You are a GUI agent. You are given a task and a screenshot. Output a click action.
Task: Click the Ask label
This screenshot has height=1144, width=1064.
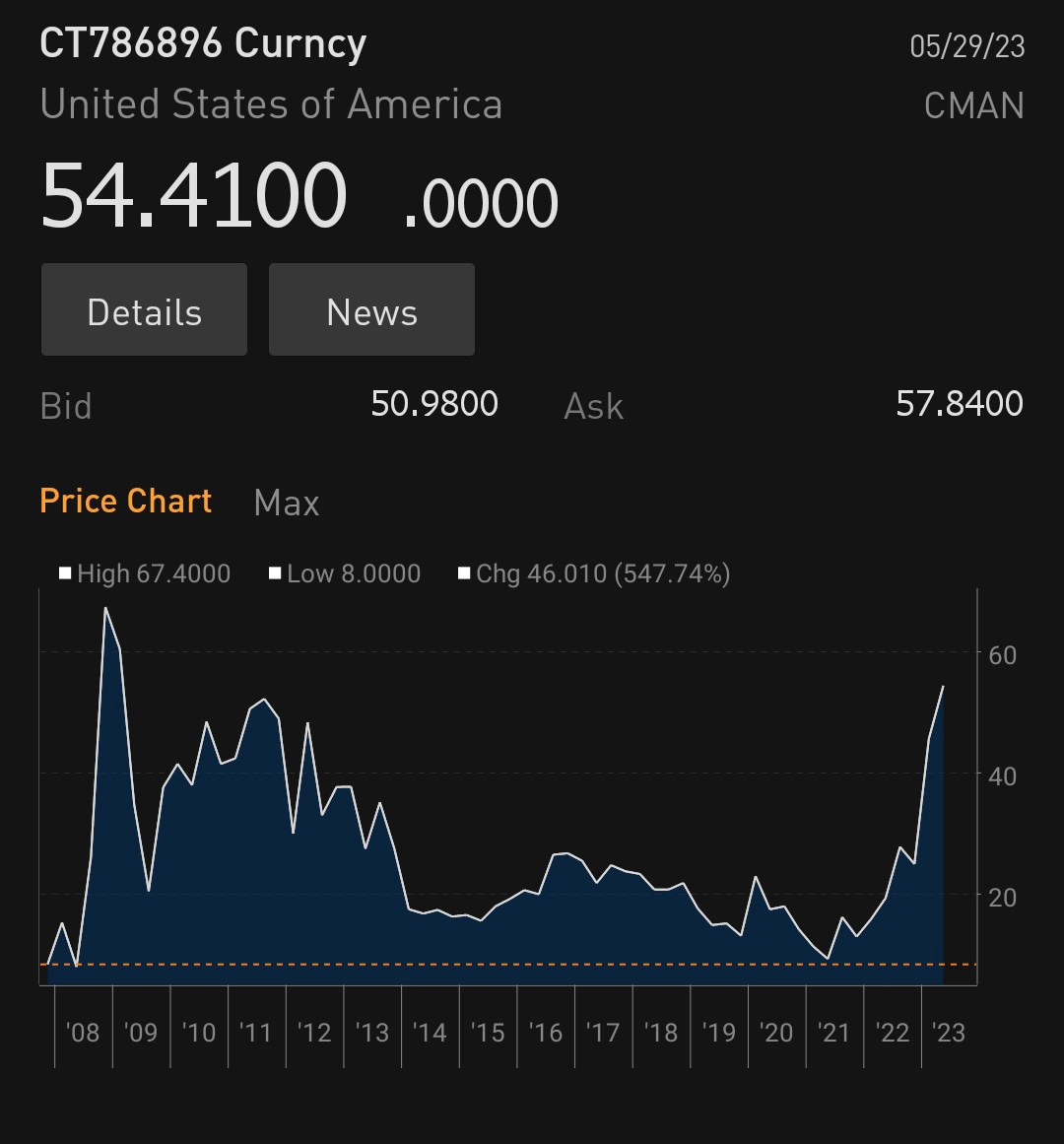pos(594,406)
